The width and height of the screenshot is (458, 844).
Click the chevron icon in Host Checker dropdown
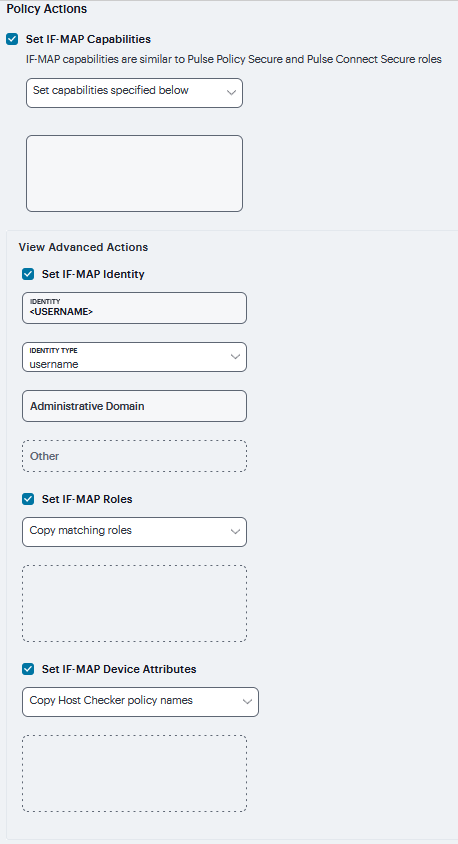(247, 702)
